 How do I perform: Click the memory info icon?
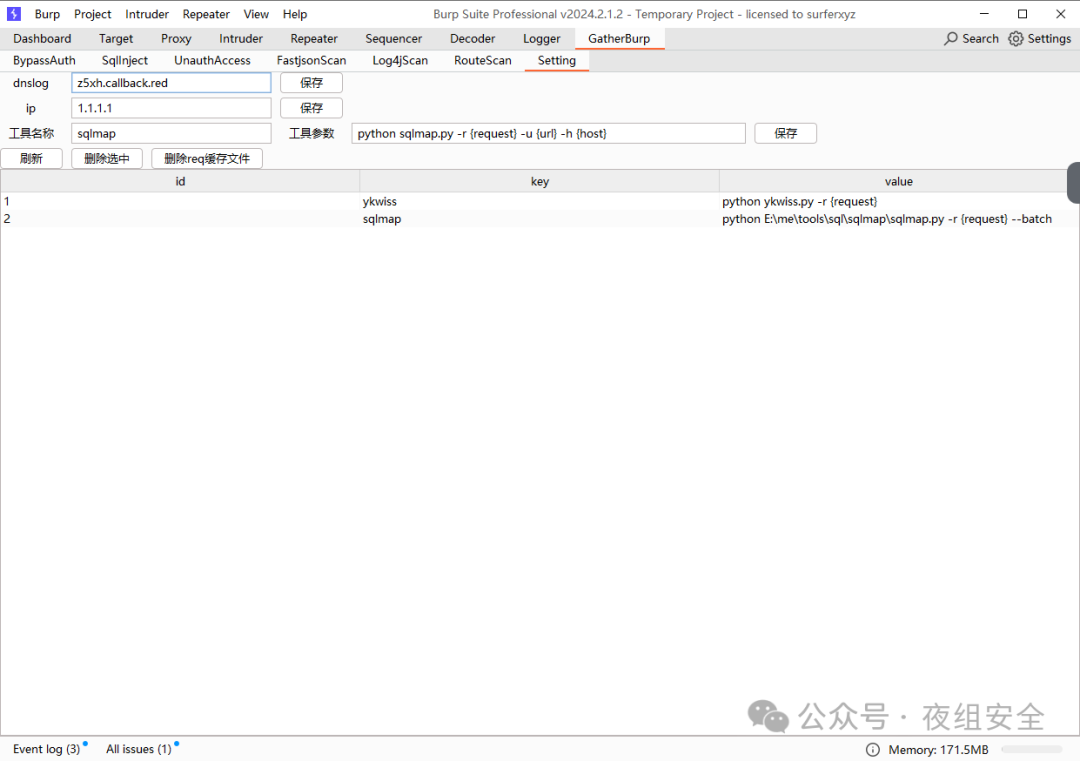[x=872, y=749]
